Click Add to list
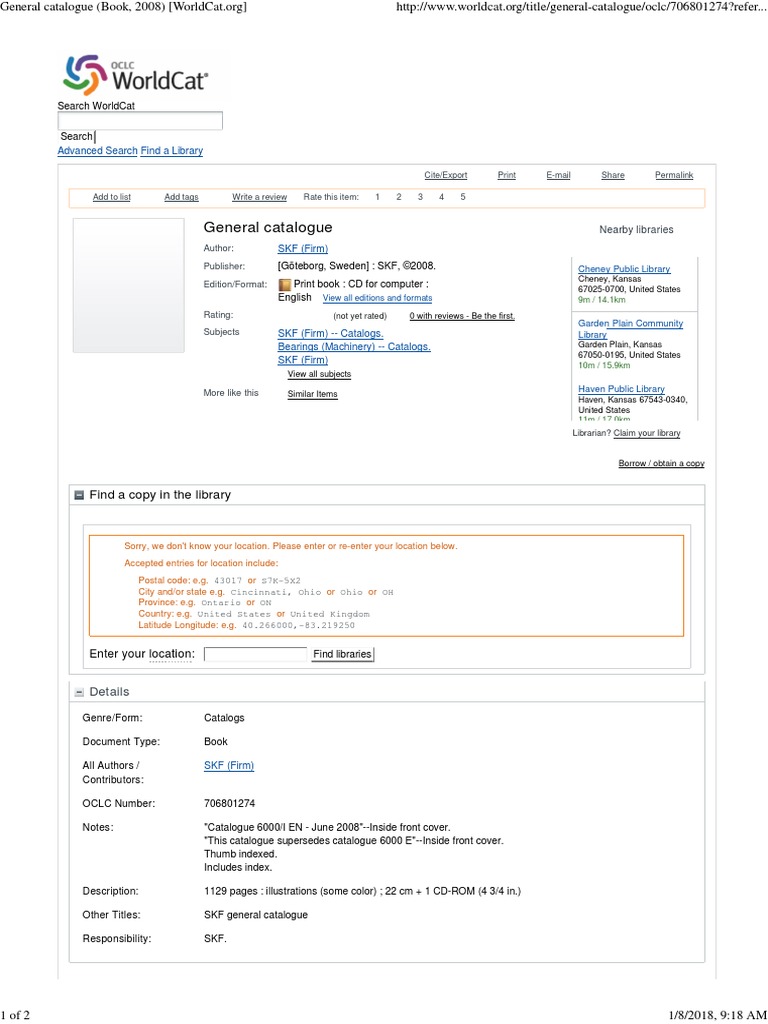The width and height of the screenshot is (768, 1024). [112, 197]
